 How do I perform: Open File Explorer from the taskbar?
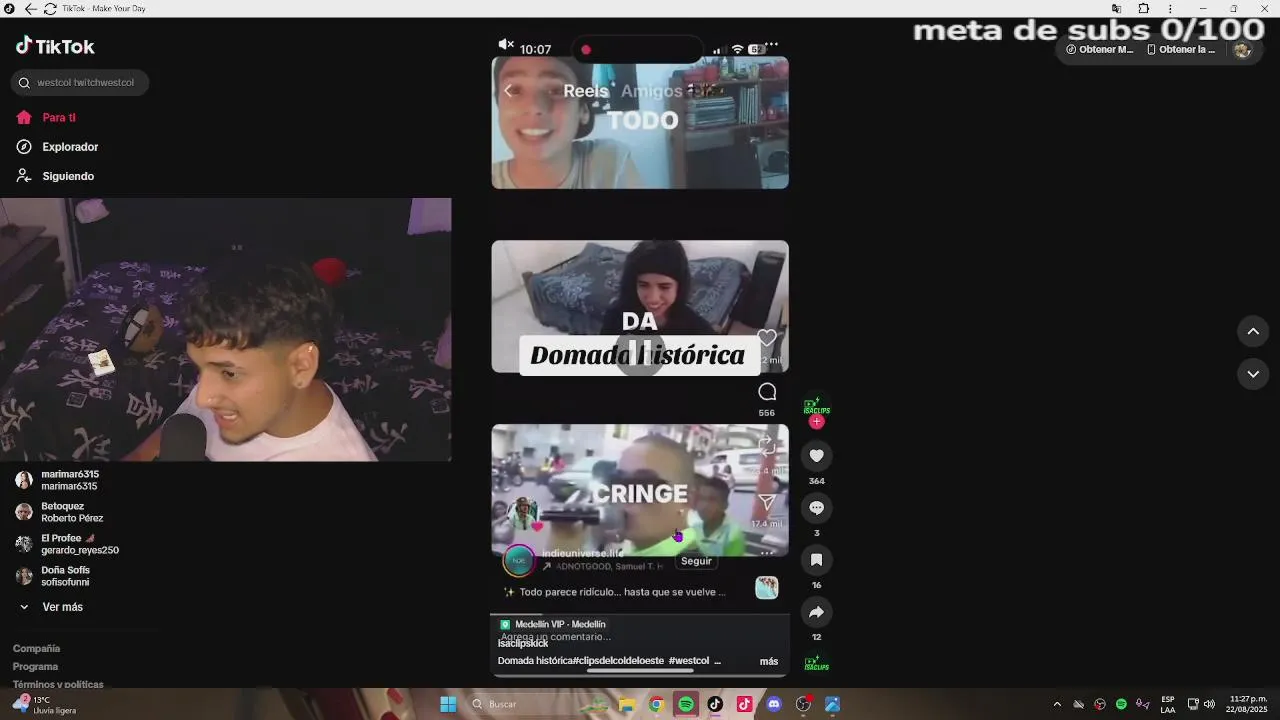click(627, 704)
